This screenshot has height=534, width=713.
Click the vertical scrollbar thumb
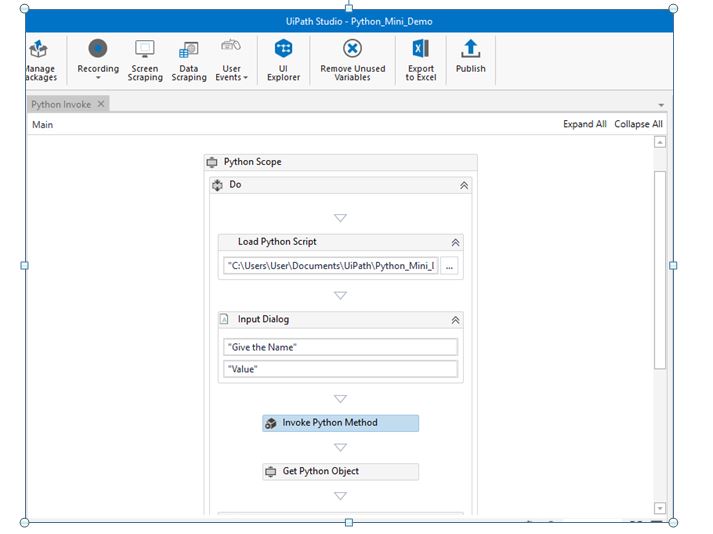coord(660,270)
